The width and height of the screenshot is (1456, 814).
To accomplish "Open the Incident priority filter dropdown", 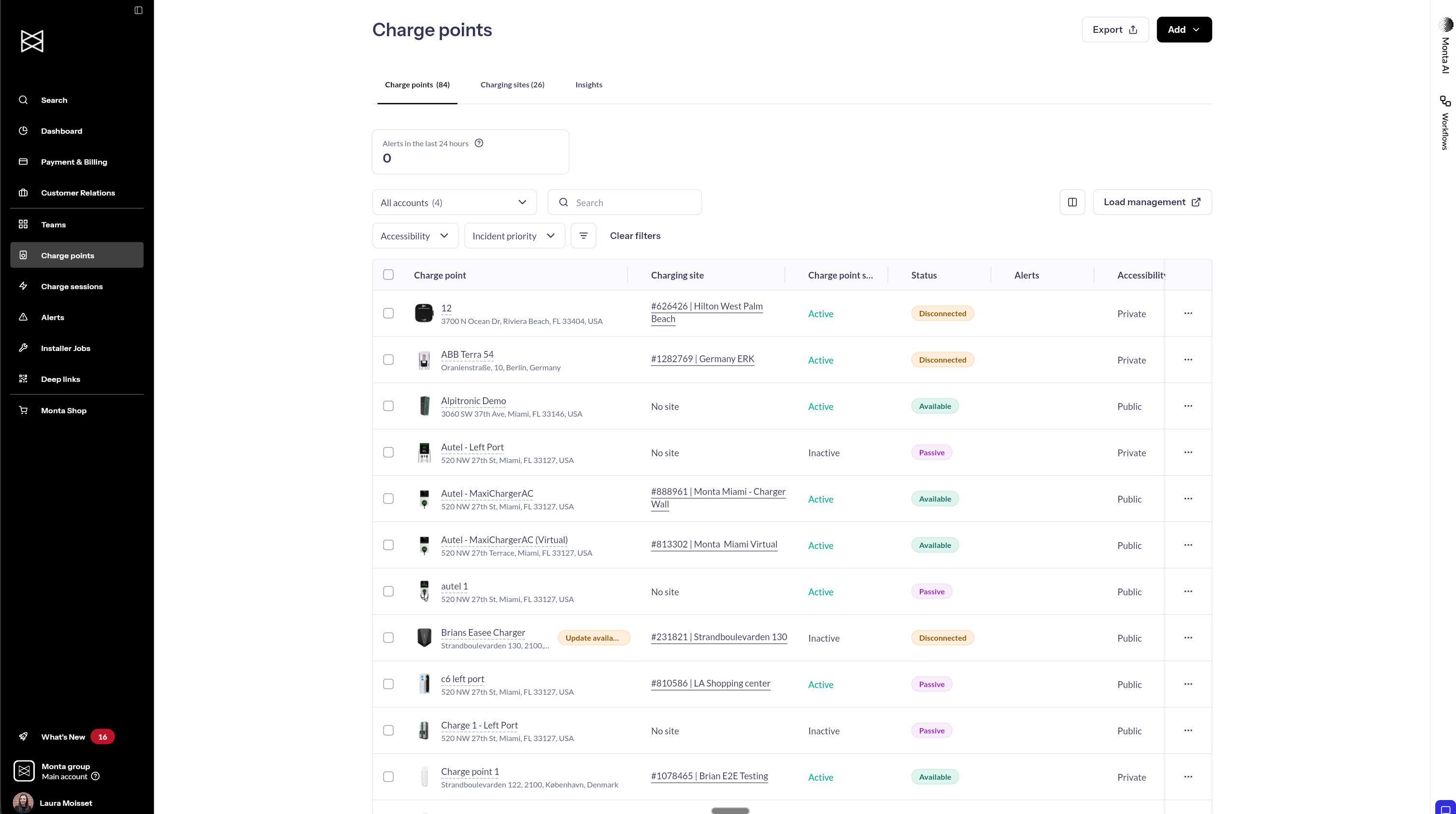I will click(514, 236).
